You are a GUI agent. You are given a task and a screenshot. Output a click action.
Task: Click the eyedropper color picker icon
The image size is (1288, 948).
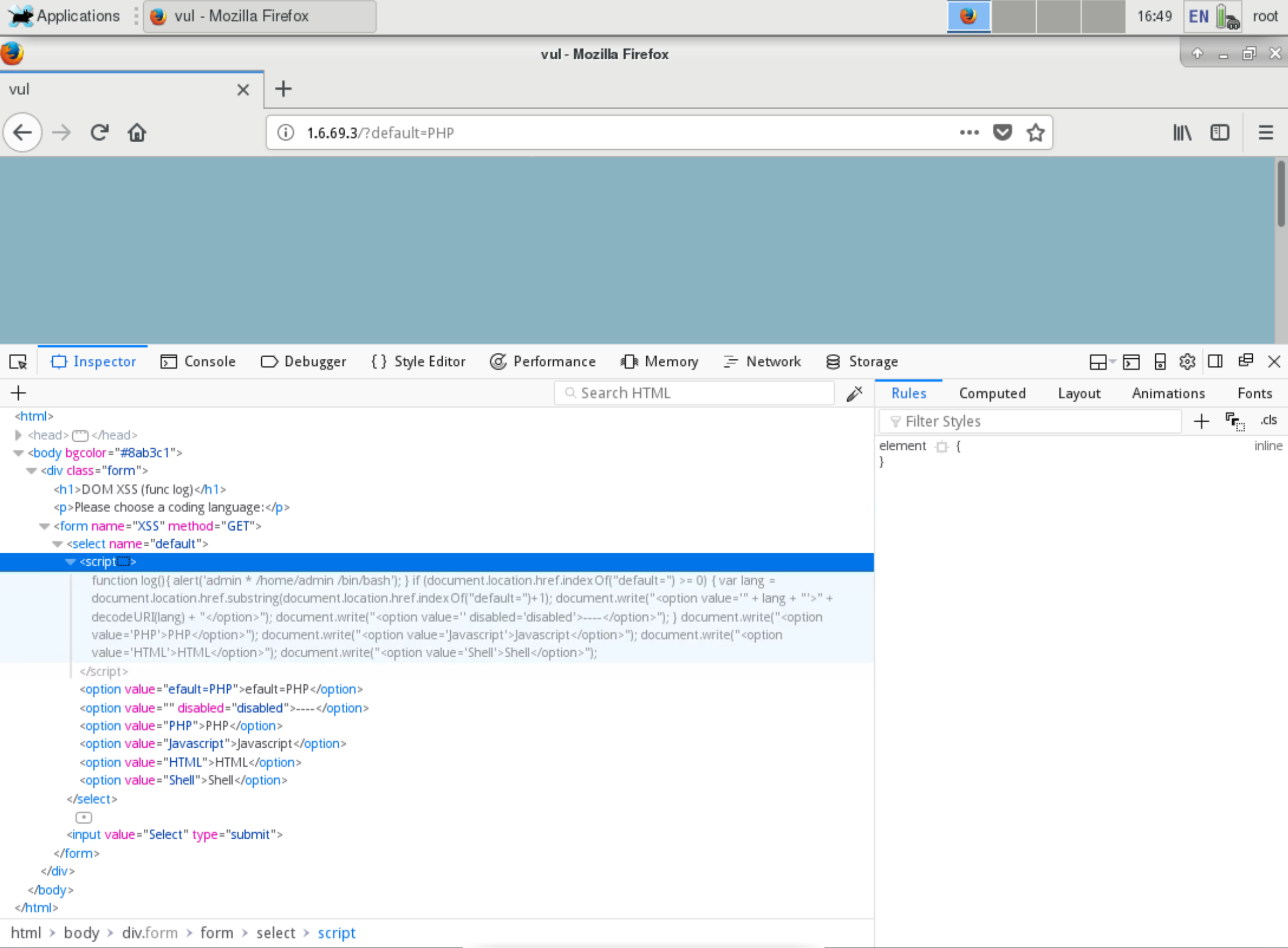coord(854,393)
